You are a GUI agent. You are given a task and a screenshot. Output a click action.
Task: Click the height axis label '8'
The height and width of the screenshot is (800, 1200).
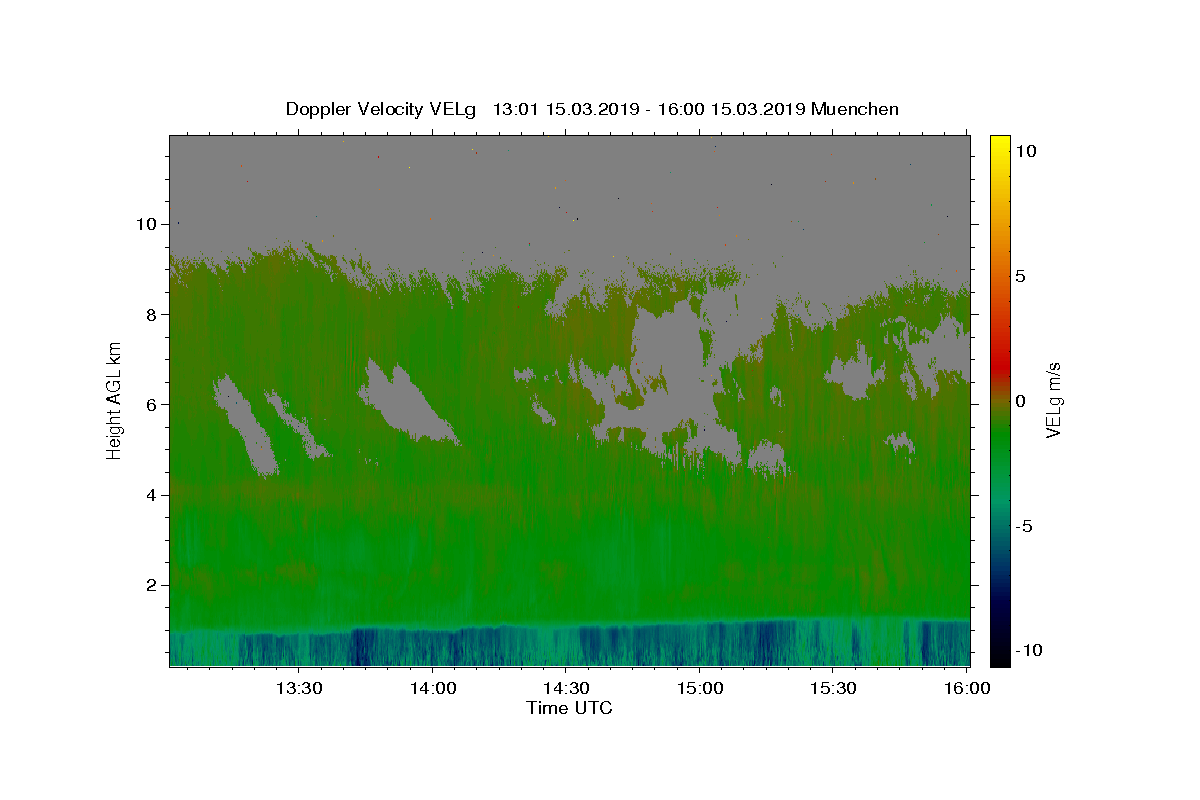tap(153, 314)
